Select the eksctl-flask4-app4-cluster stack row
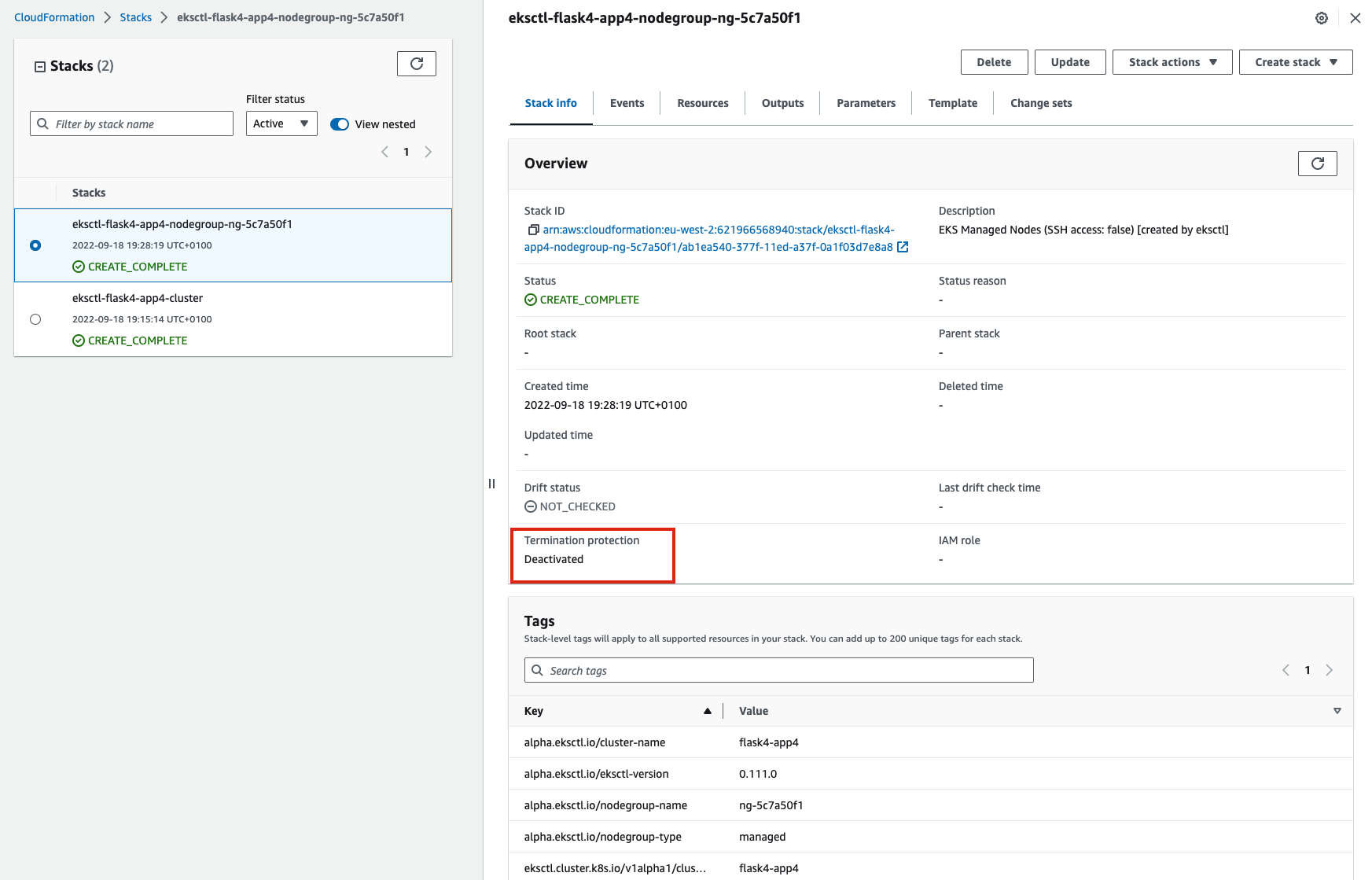Viewport: 1372px width, 880px height. [233, 319]
